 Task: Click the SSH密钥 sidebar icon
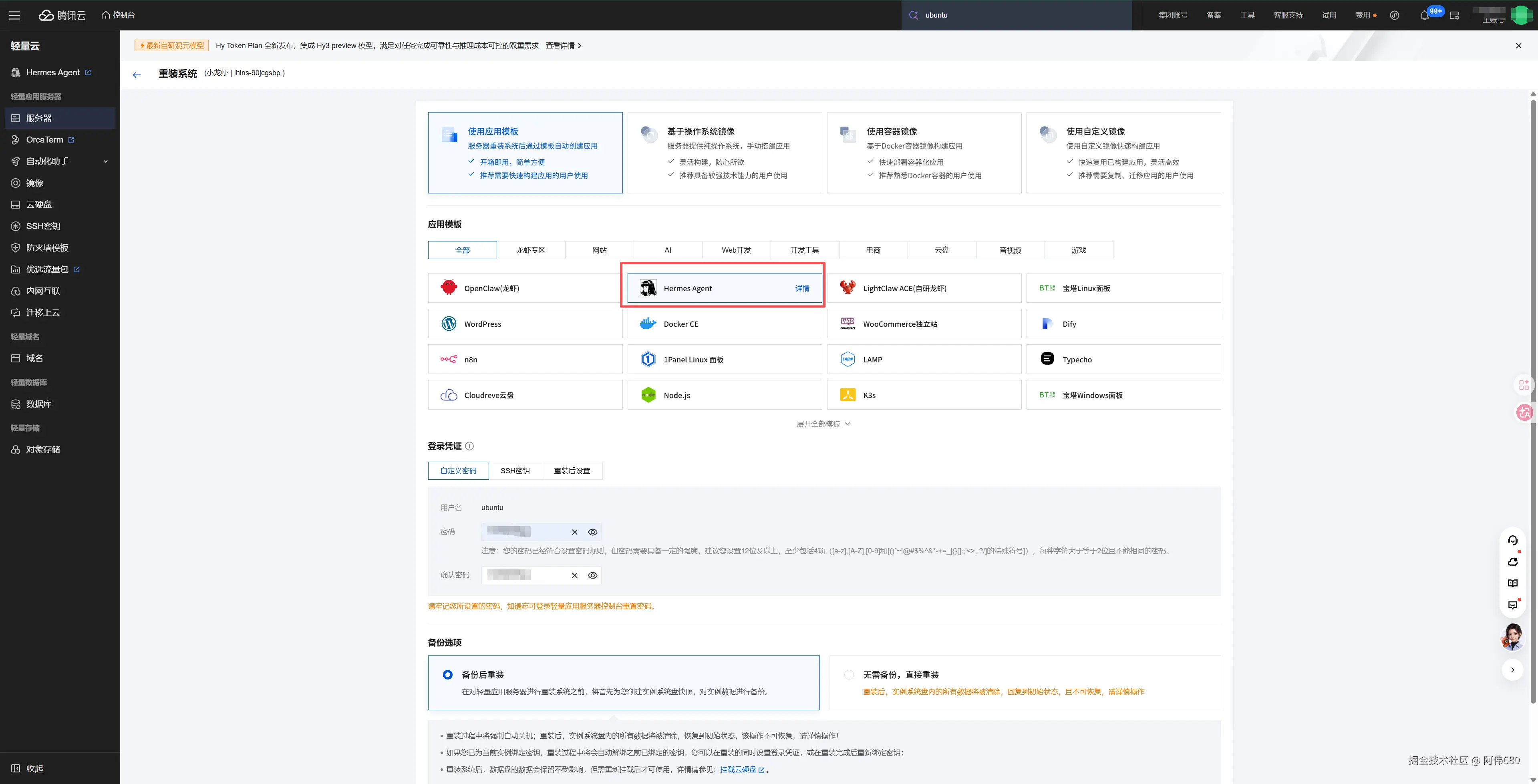(16, 226)
